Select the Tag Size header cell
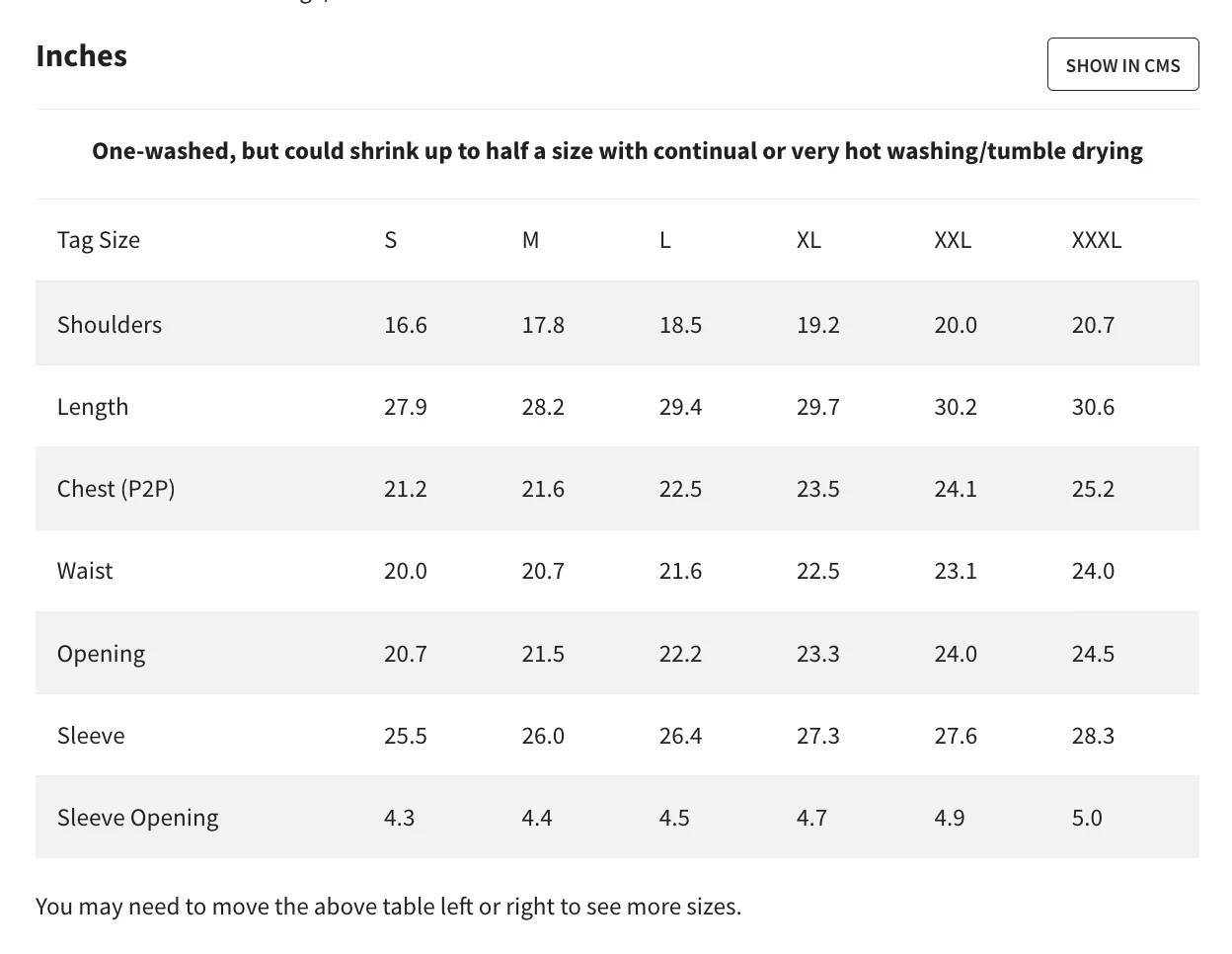The height and width of the screenshot is (954, 1232). coord(99,240)
